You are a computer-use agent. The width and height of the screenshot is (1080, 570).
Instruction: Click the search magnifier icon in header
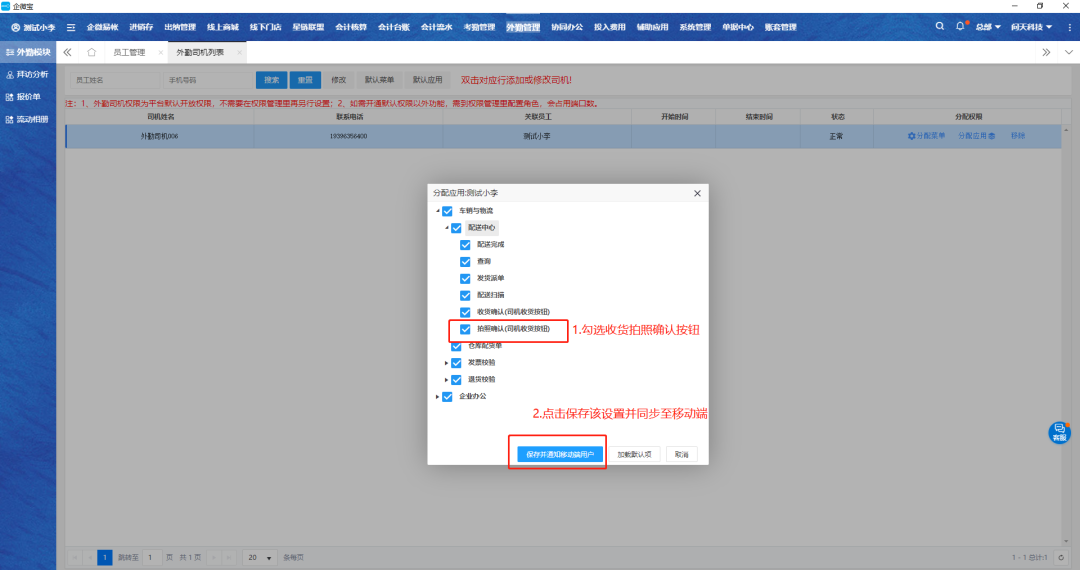point(939,26)
